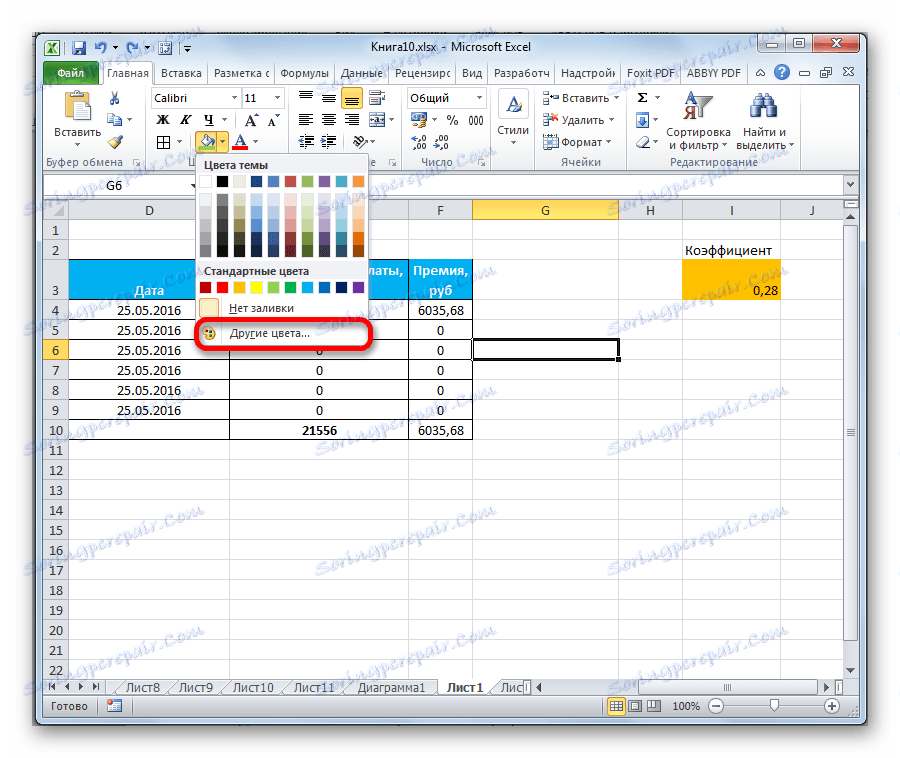Click Формат cells button
Screen dimensions: 900x758
[577, 142]
